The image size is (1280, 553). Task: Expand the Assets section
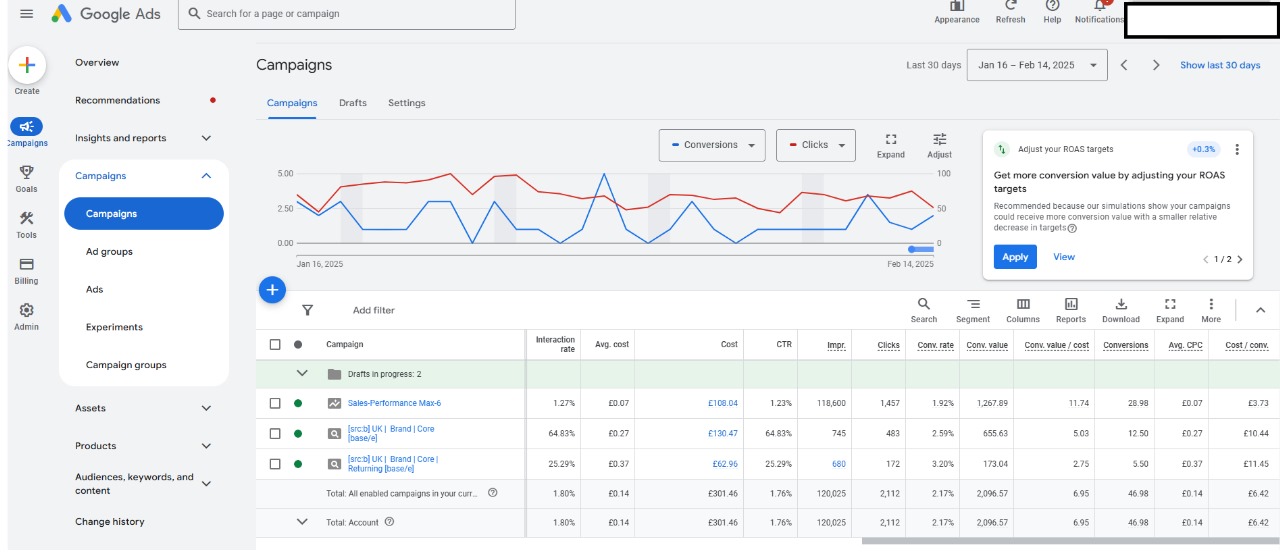click(x=206, y=408)
